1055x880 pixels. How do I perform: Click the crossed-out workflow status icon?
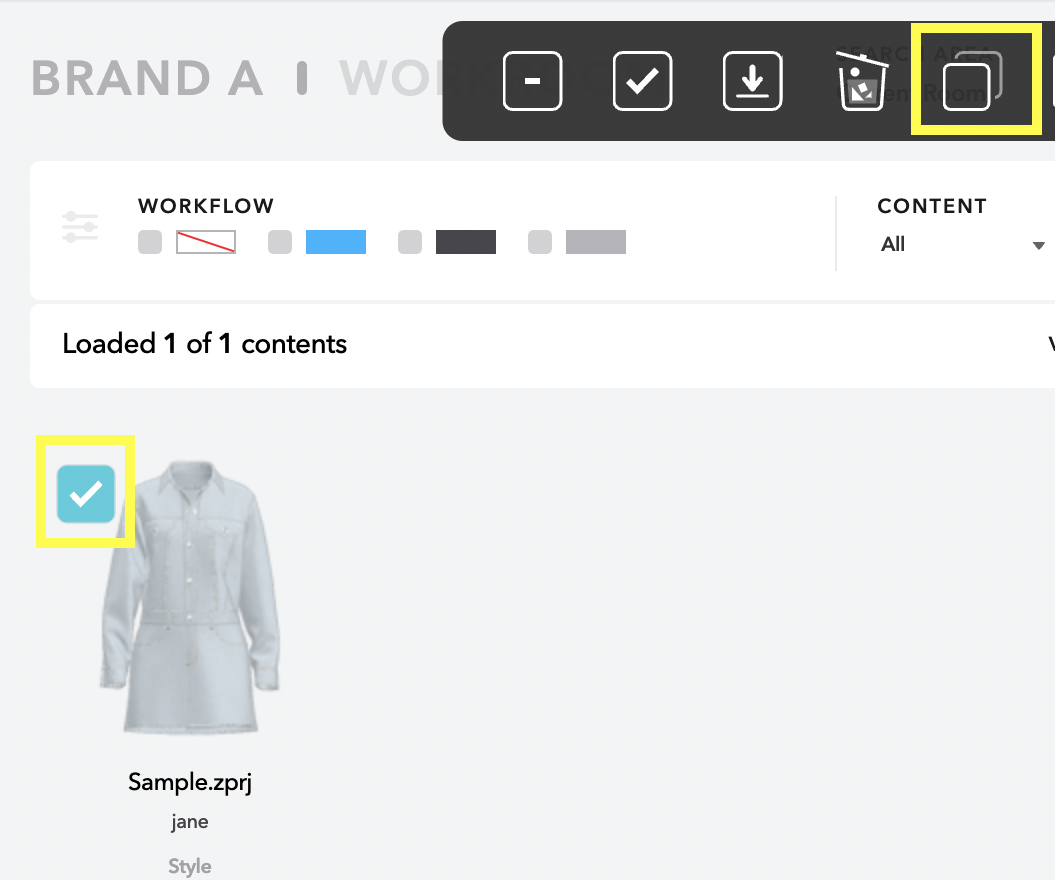click(x=205, y=241)
